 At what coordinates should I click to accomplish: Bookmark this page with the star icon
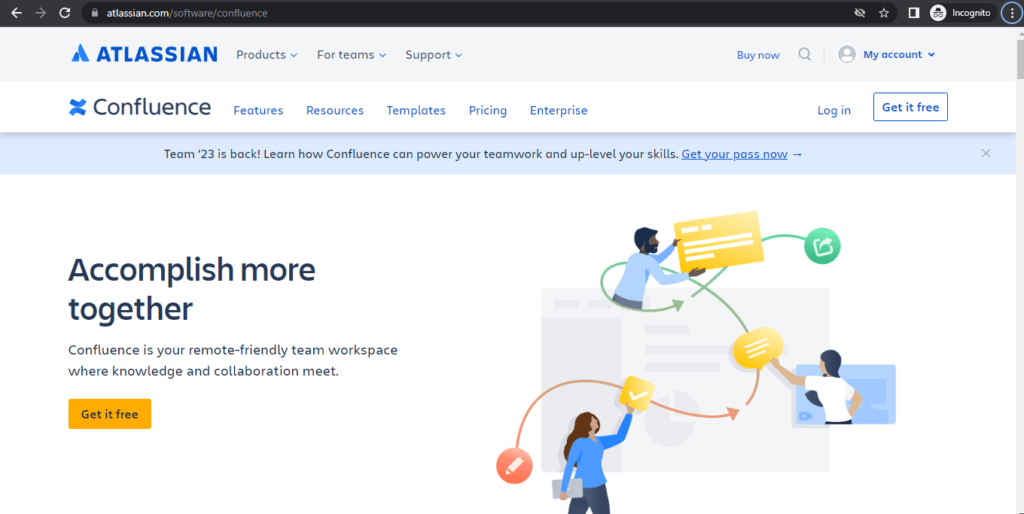pyautogui.click(x=884, y=13)
